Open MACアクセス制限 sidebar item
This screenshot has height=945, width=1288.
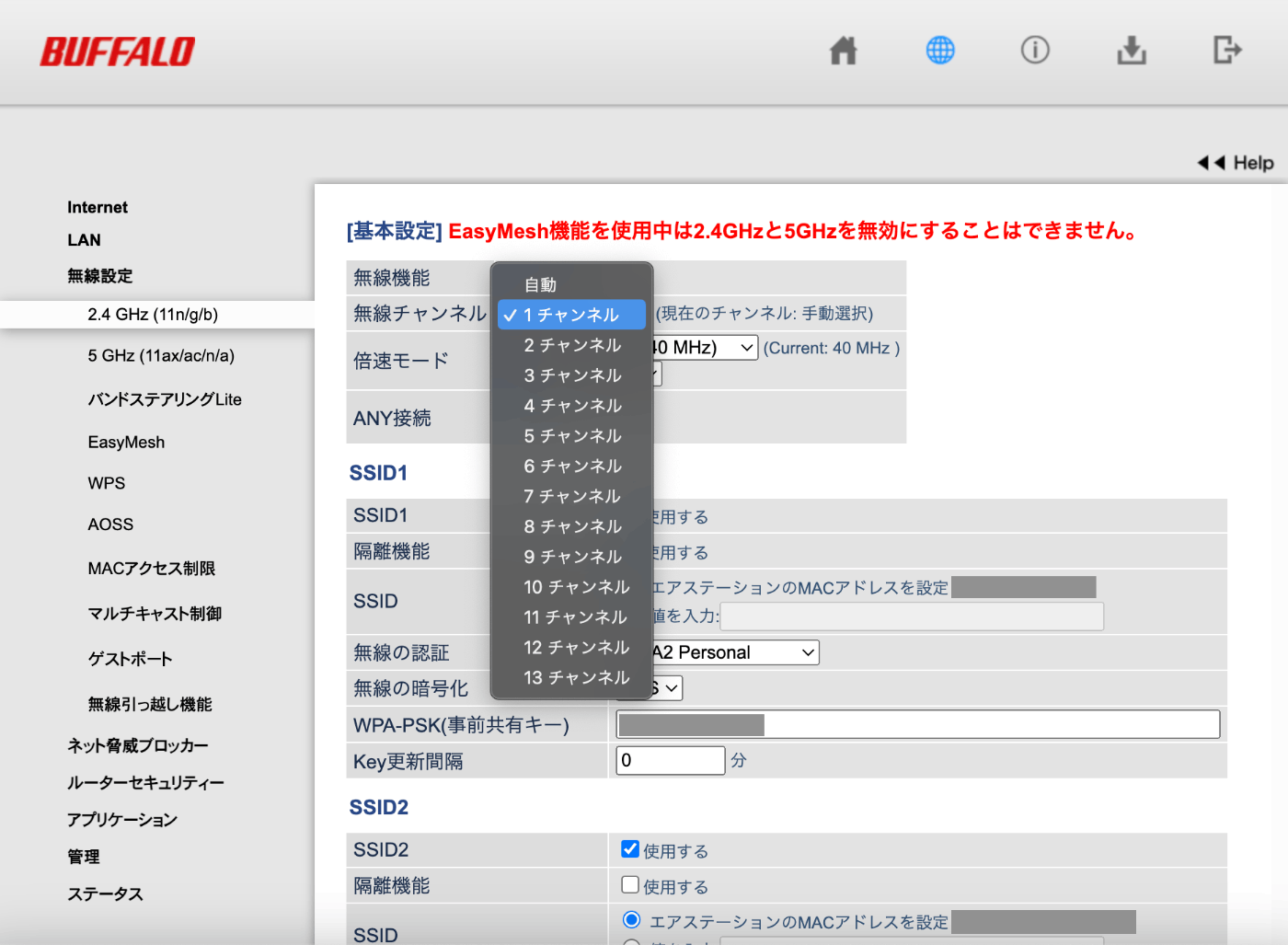pos(152,569)
